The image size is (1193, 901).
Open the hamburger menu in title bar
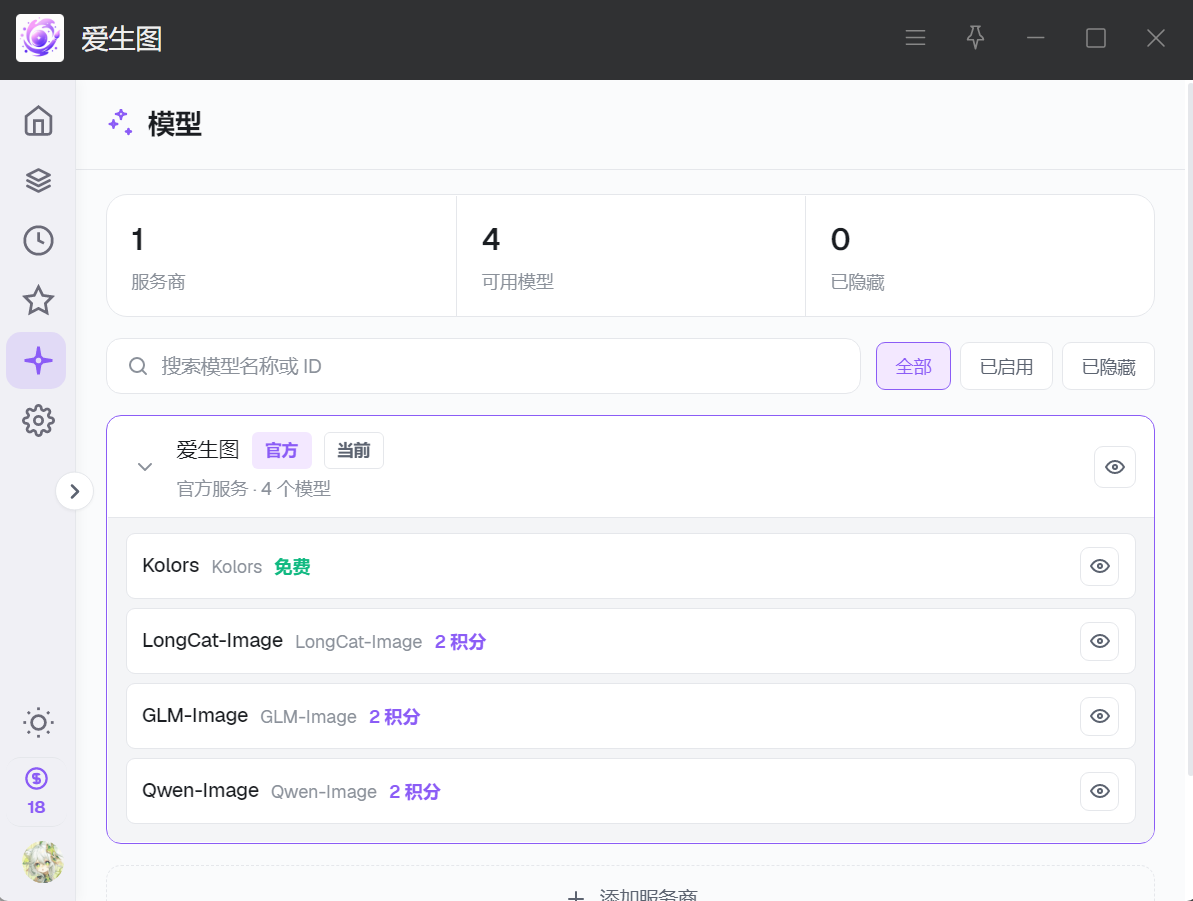[x=915, y=38]
